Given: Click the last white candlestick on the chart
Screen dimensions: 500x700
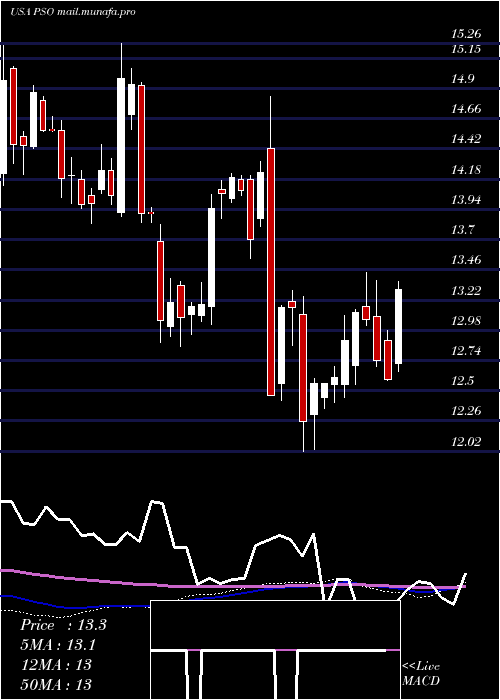Looking at the screenshot, I should click(x=398, y=326).
